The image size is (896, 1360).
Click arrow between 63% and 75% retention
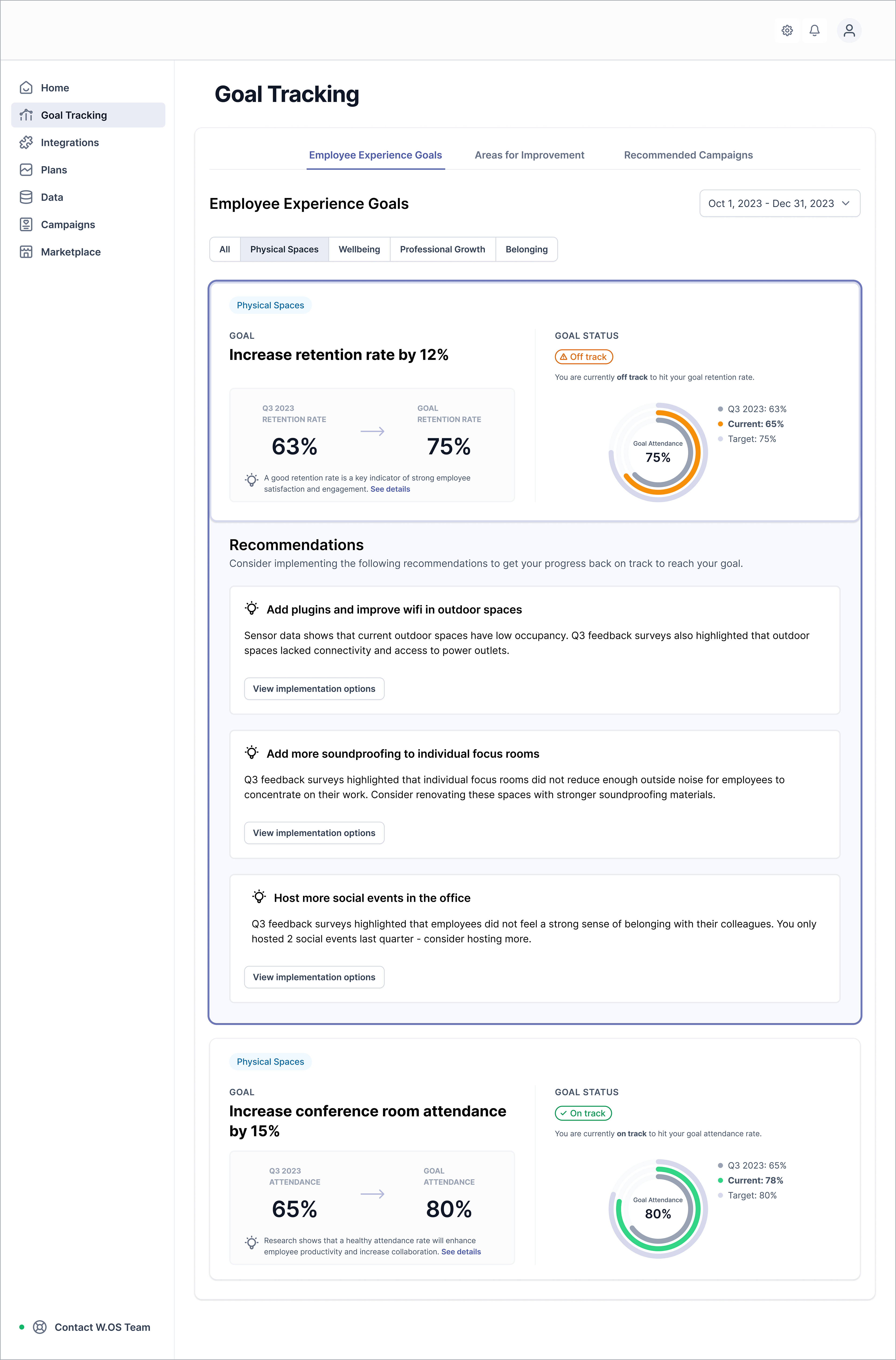pos(373,431)
